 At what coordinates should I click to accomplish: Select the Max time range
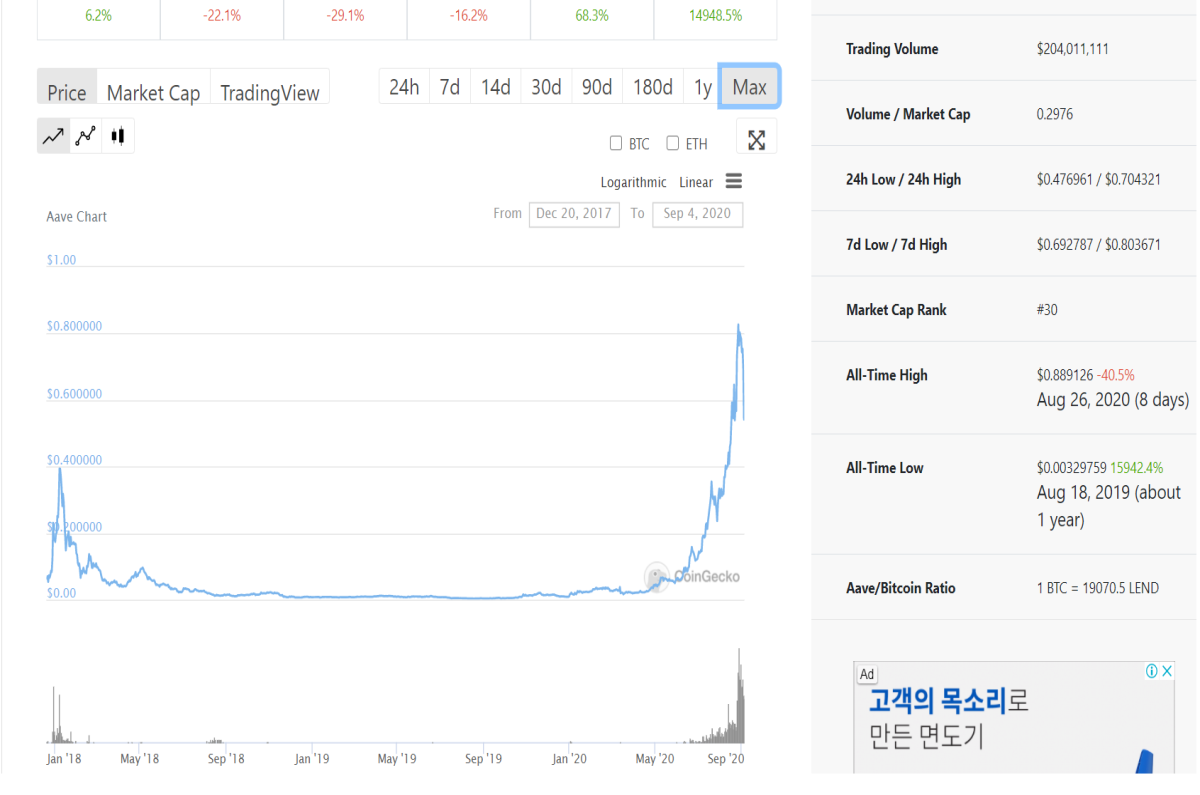click(749, 87)
